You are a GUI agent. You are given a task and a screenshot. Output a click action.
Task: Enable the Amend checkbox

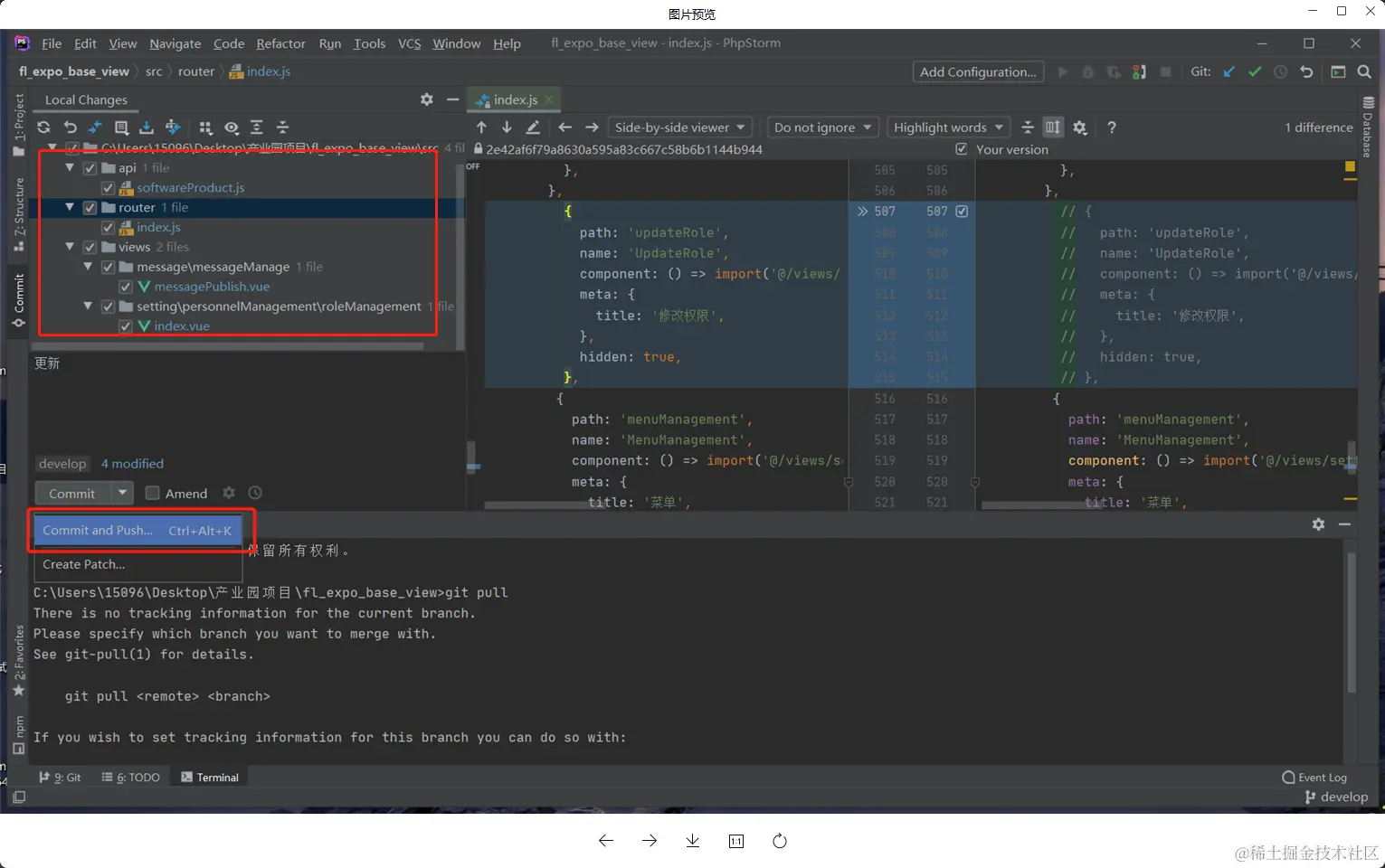(x=152, y=493)
